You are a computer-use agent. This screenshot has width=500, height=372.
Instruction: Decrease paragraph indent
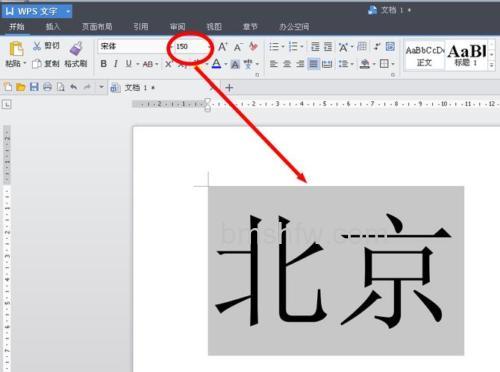[315, 47]
